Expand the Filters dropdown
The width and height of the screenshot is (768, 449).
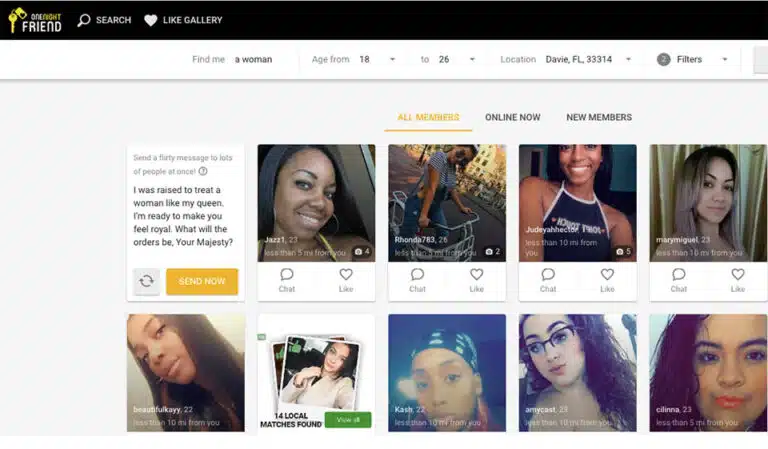(725, 59)
